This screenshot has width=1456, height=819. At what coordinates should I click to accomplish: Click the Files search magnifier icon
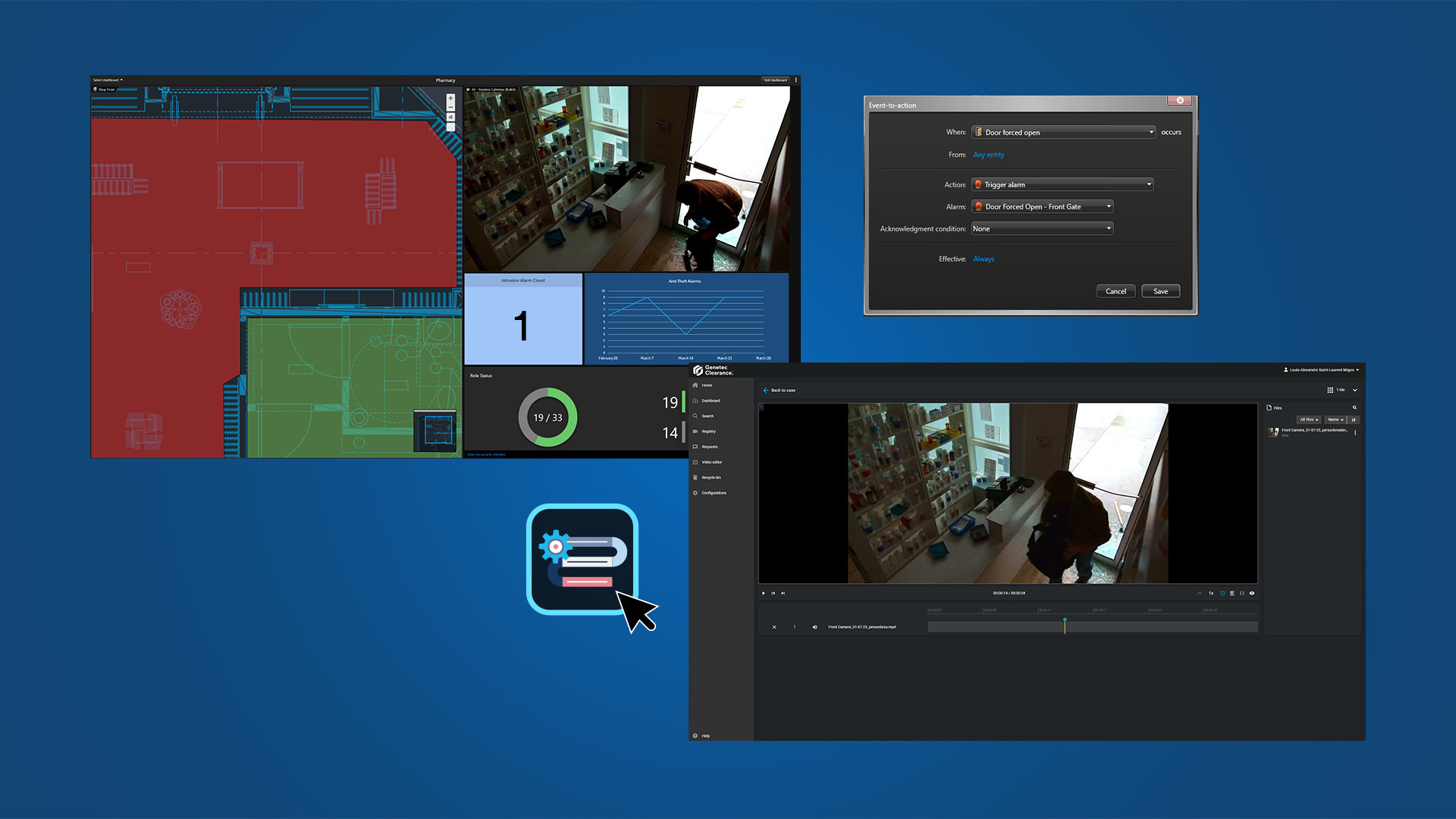[x=1354, y=408]
